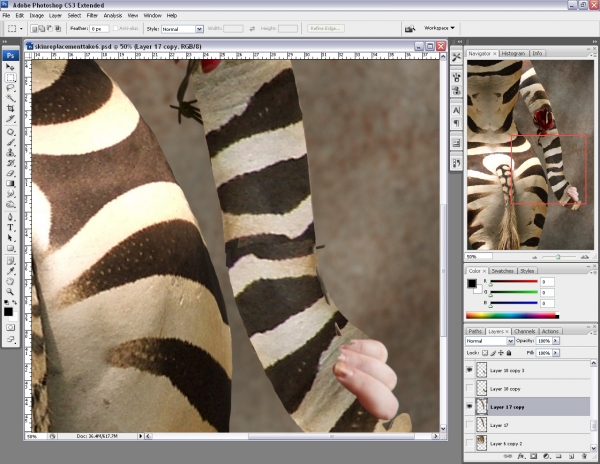Show Layer 6 copy 2
This screenshot has width=600, height=464.
click(470, 443)
